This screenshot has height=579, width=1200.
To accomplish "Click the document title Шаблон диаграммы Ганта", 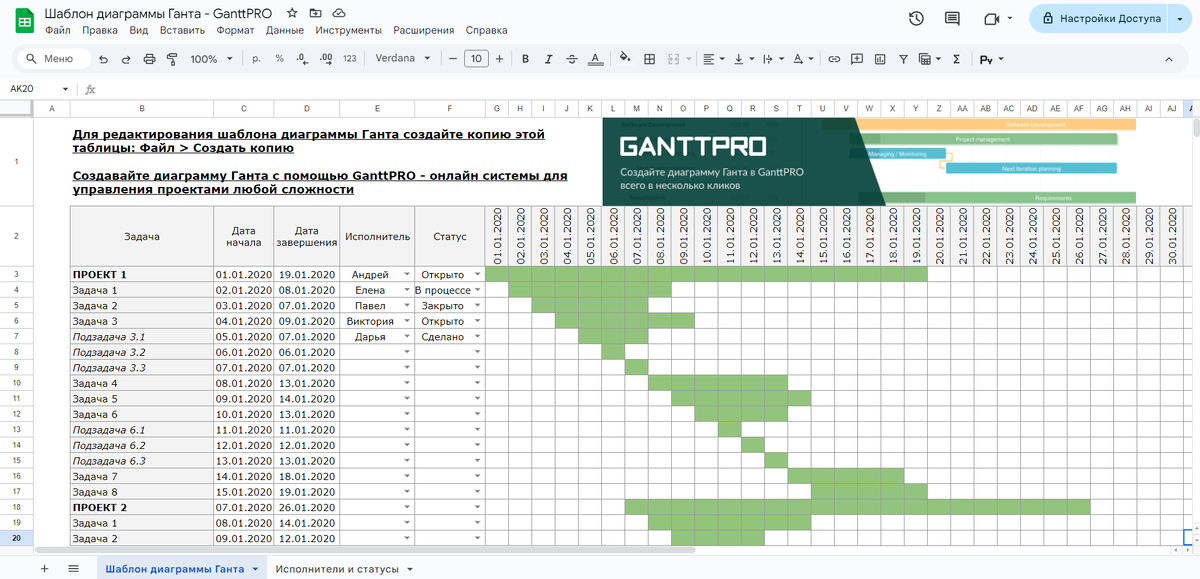I will pos(160,13).
